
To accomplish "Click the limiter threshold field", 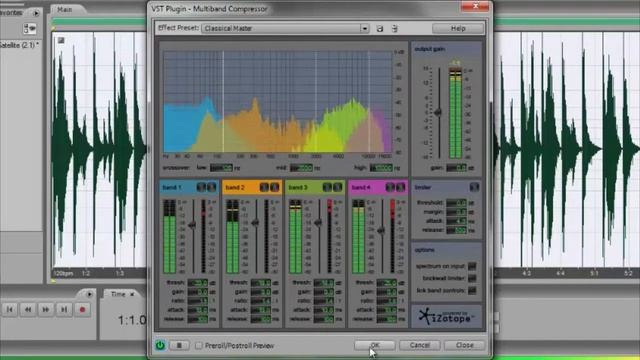I will [x=456, y=203].
